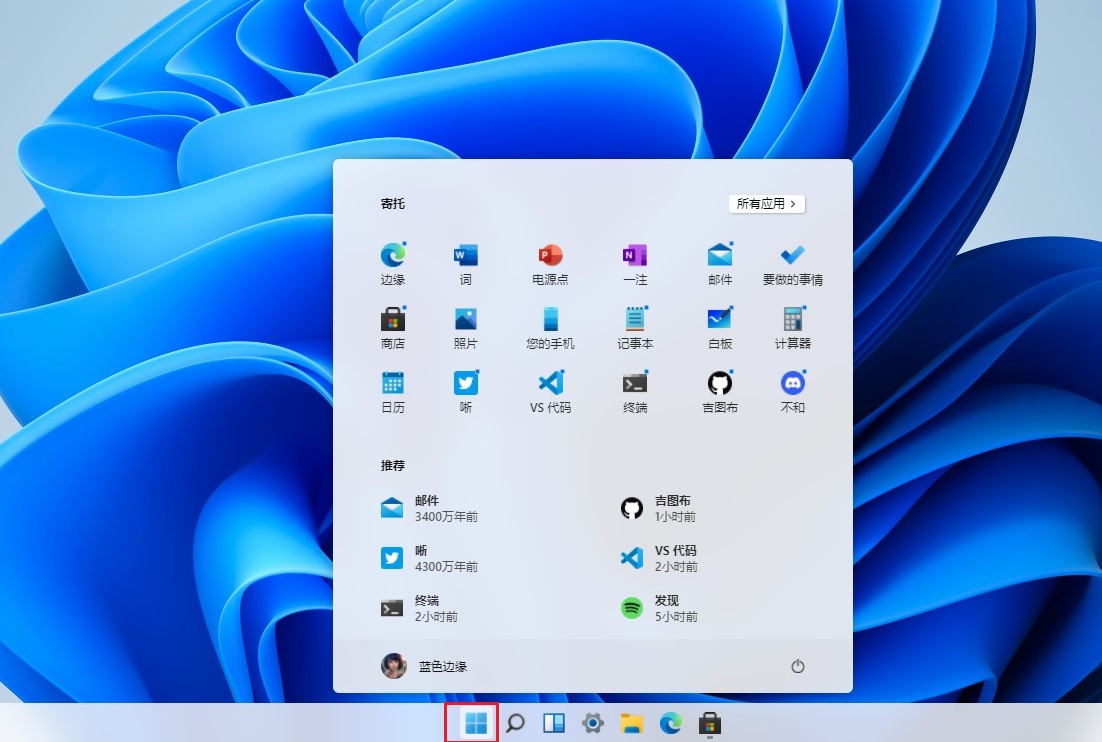Open Microsoft Edge from pinned apps

pyautogui.click(x=392, y=263)
